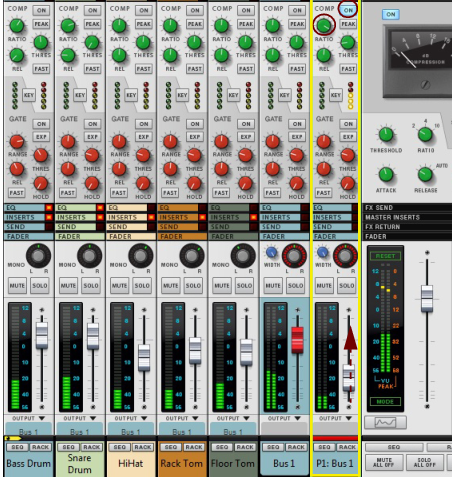Screen dimensions: 453x477
Task: Click the Floor Tom channel name label
Action: tap(233, 463)
